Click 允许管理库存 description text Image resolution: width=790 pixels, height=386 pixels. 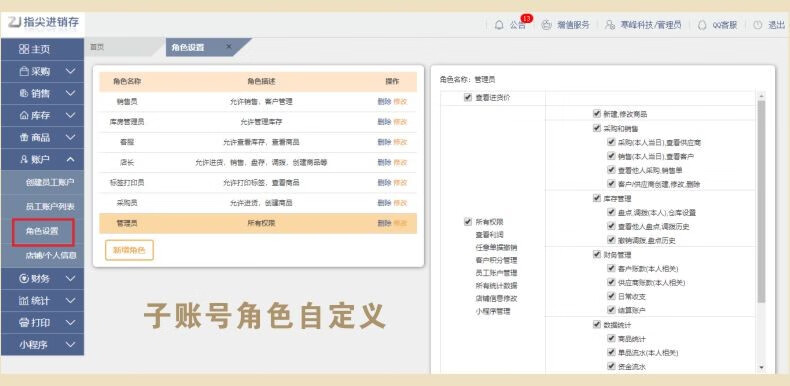tap(261, 122)
